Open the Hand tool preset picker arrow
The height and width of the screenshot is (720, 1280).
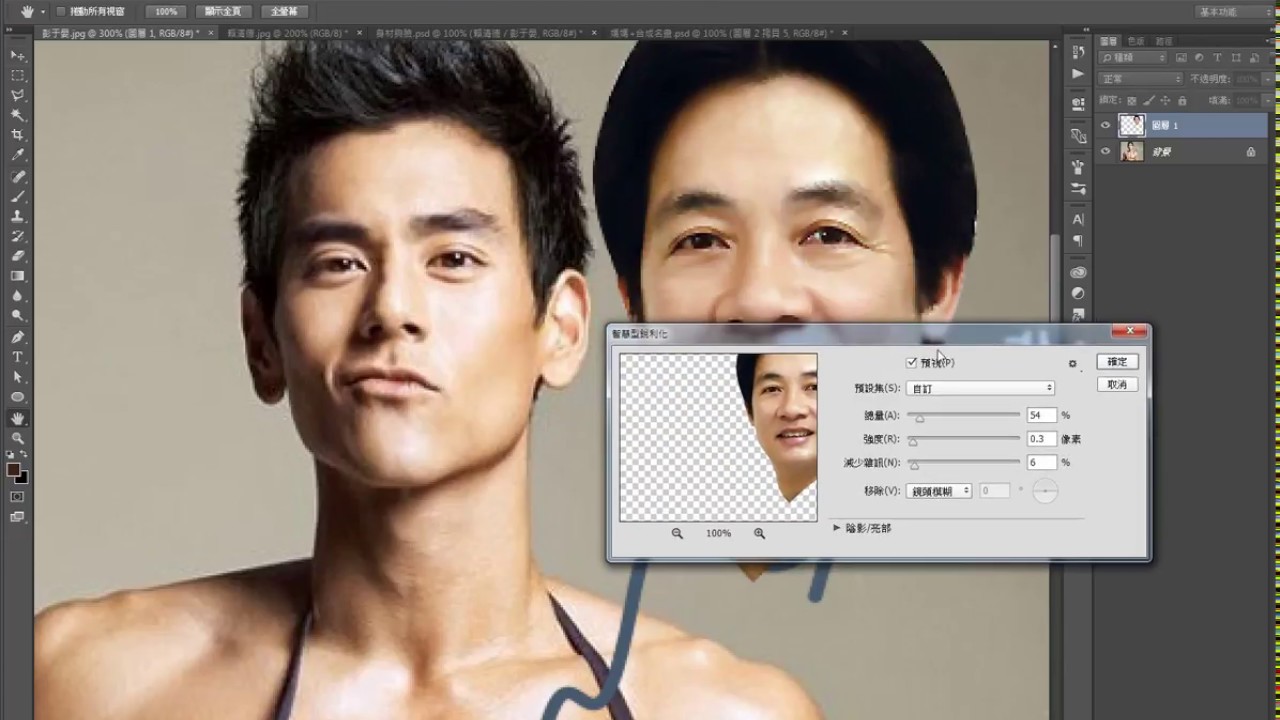(42, 12)
